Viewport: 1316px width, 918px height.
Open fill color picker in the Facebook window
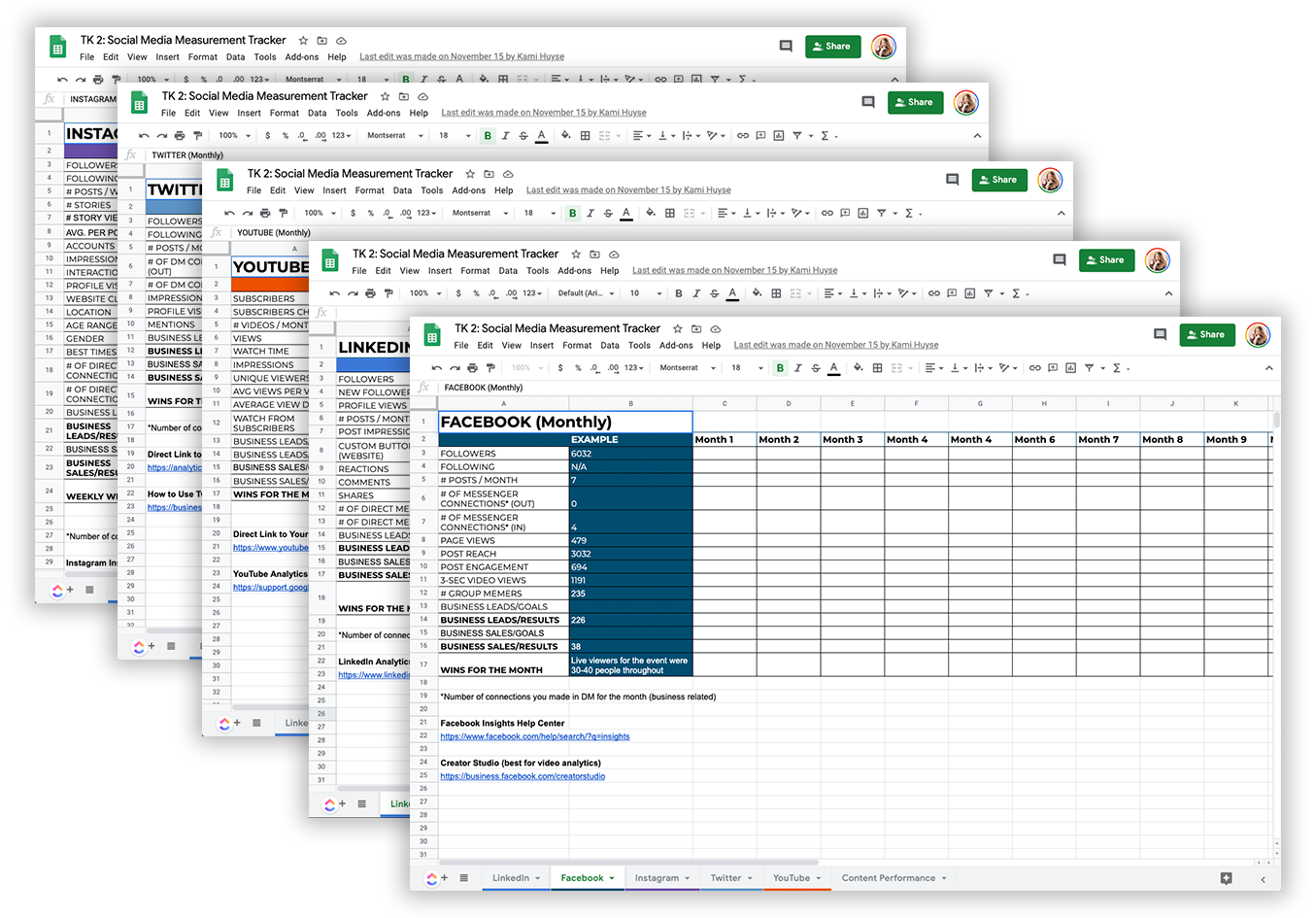click(858, 368)
